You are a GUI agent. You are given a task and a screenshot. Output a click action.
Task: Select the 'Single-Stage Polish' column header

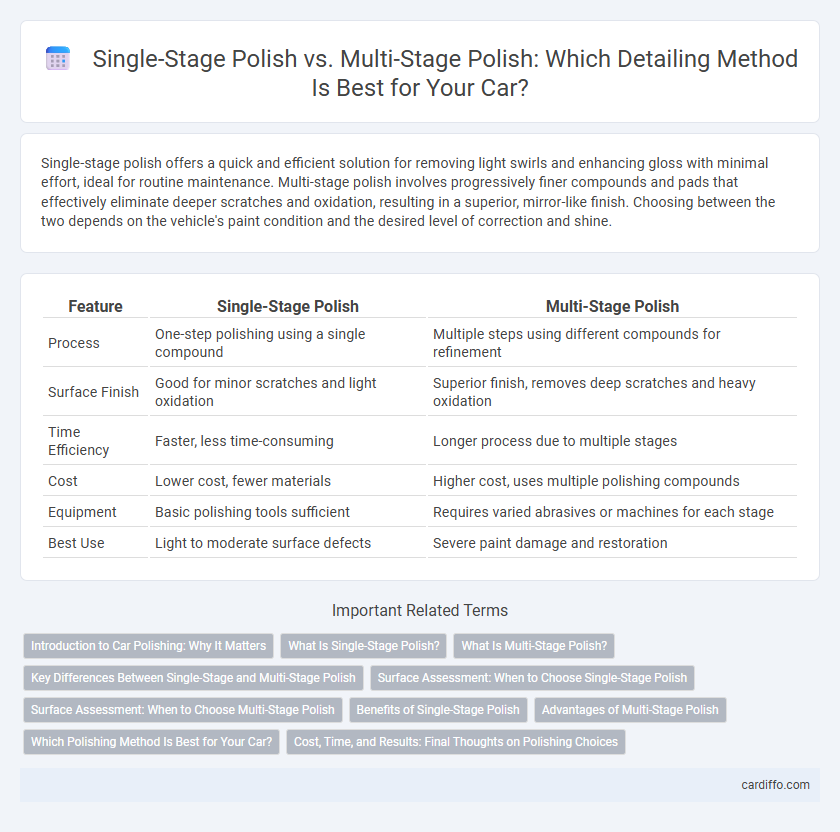(288, 306)
